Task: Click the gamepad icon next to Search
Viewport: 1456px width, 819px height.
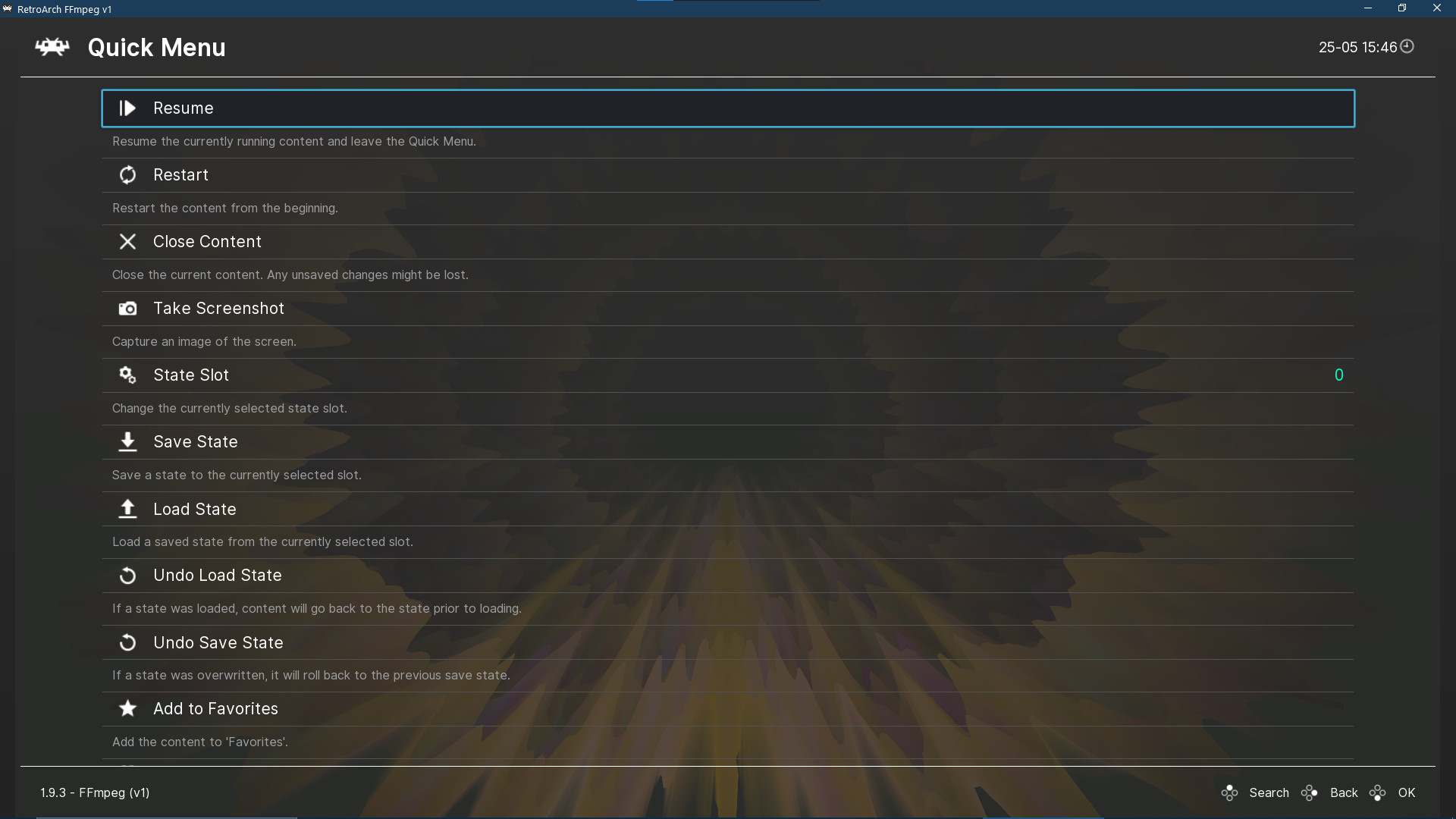Action: point(1229,792)
